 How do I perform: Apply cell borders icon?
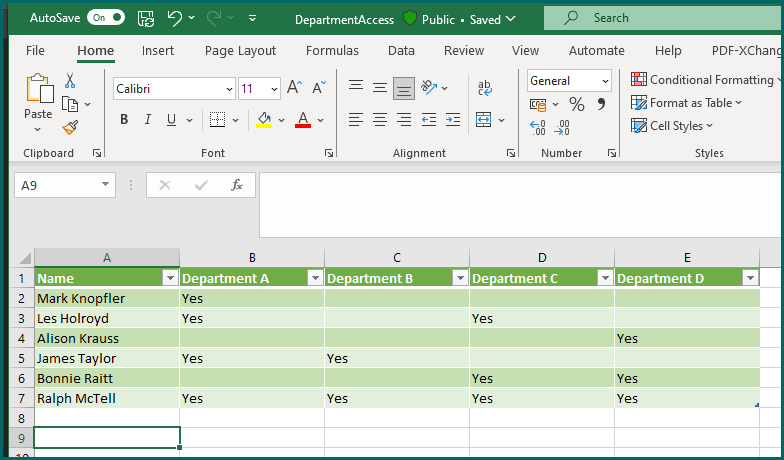tap(217, 120)
